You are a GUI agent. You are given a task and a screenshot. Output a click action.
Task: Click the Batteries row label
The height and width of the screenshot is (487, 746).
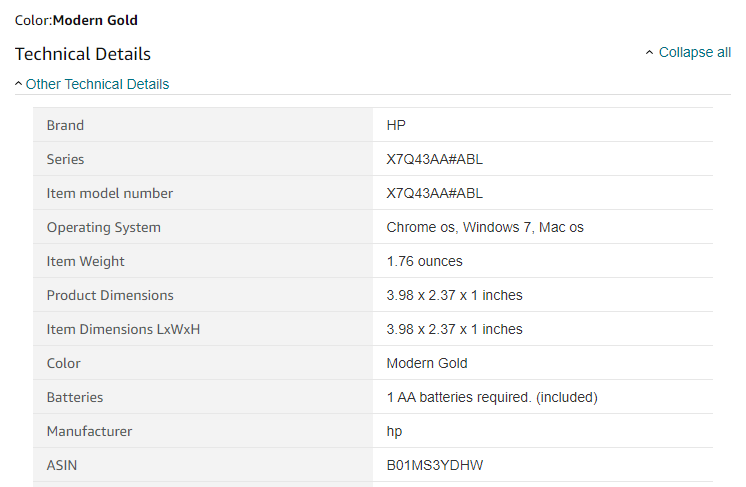coord(75,397)
